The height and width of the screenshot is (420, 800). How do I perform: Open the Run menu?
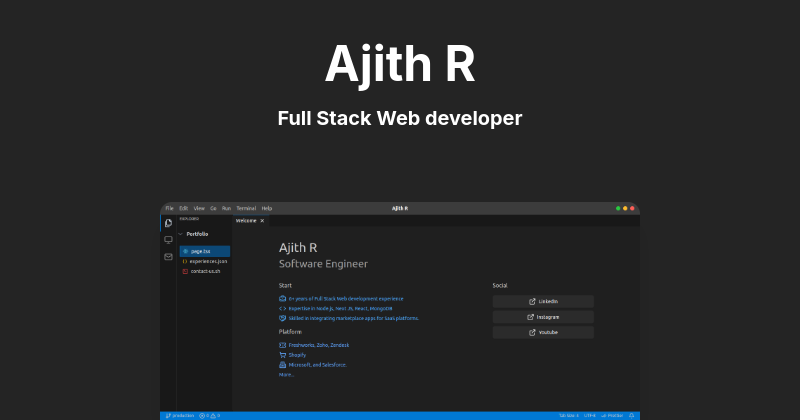coord(226,208)
